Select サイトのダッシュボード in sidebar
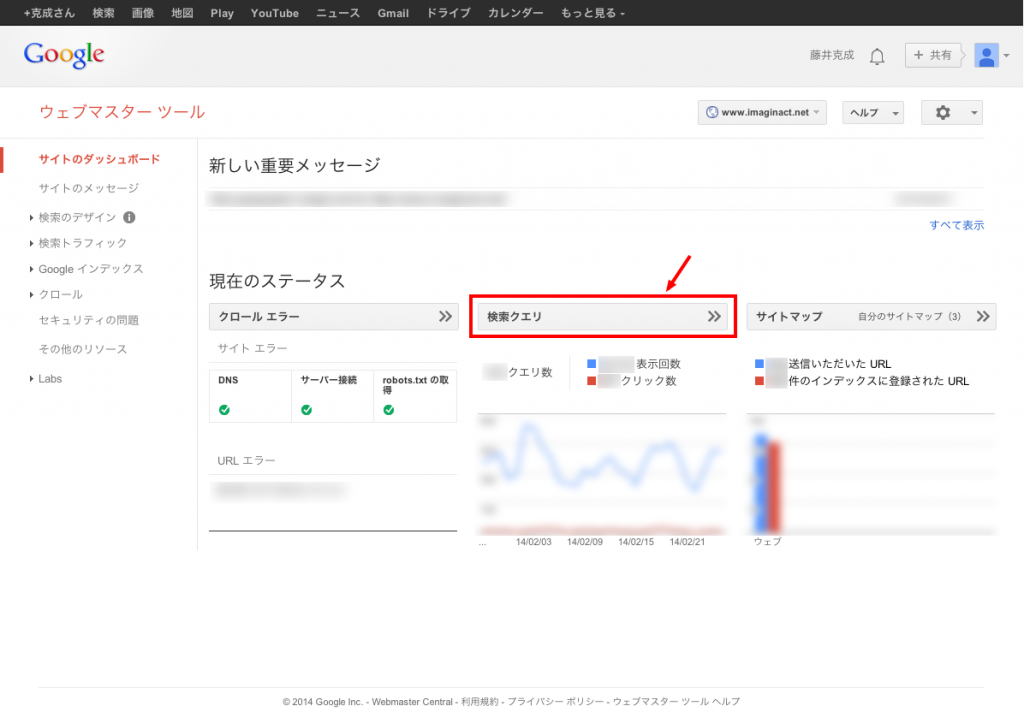Viewport: 1024px width, 712px height. 99,159
